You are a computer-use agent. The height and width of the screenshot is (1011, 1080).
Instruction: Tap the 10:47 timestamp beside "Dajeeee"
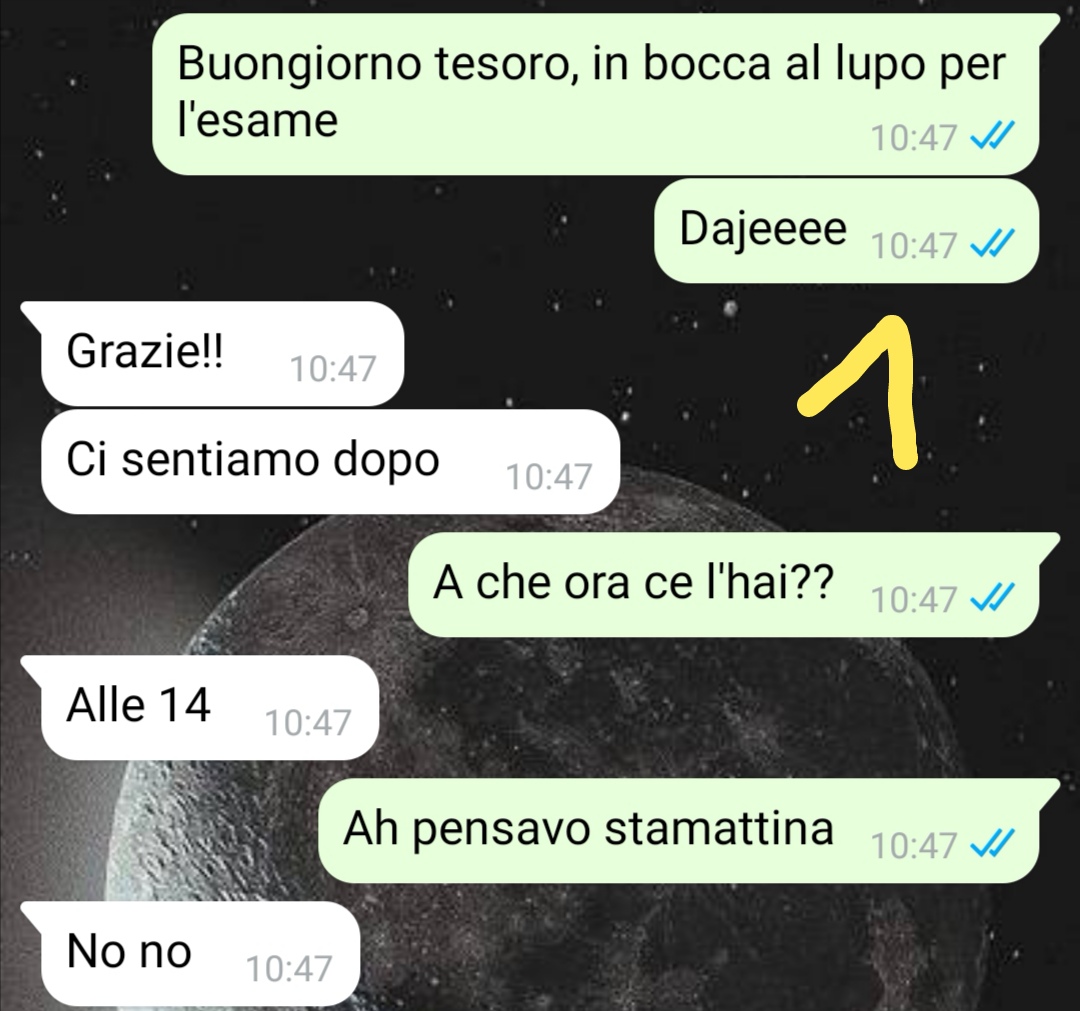click(x=914, y=246)
